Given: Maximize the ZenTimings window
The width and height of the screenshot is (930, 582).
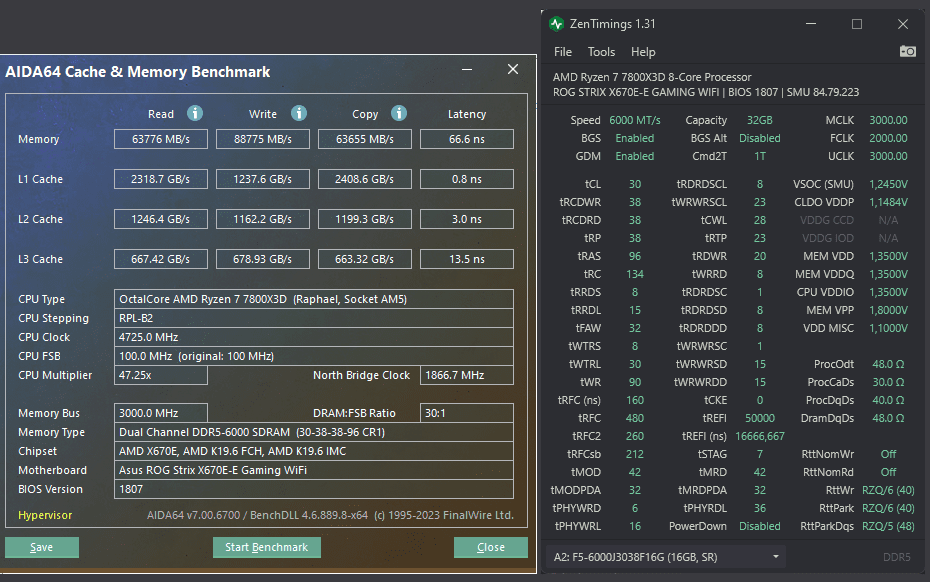Looking at the screenshot, I should [856, 24].
